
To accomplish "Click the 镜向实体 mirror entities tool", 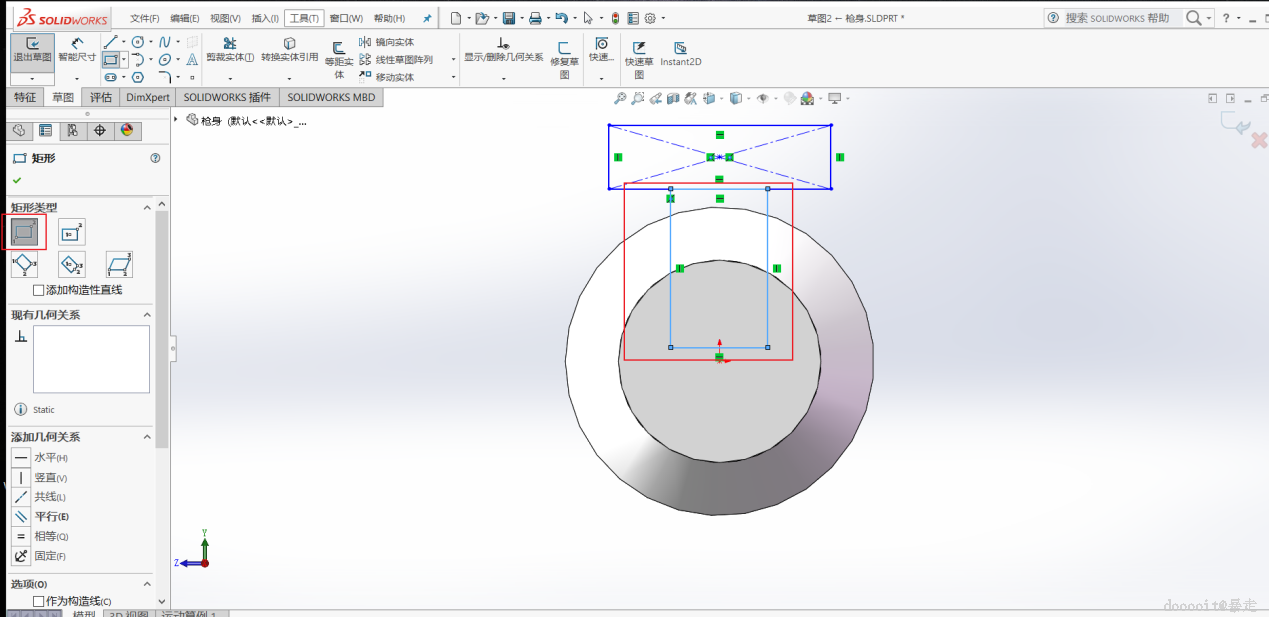I will [386, 42].
